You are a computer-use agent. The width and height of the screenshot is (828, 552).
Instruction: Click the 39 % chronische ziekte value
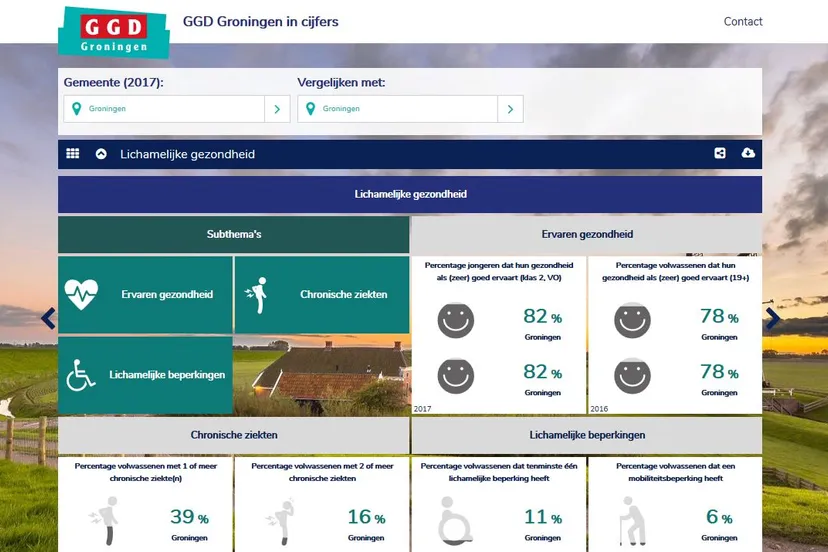189,517
